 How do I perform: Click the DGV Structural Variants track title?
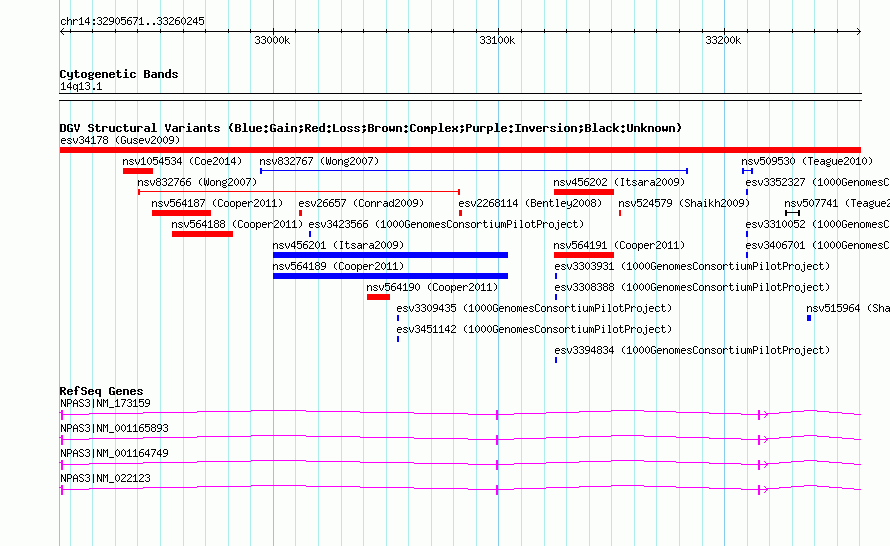[371, 128]
